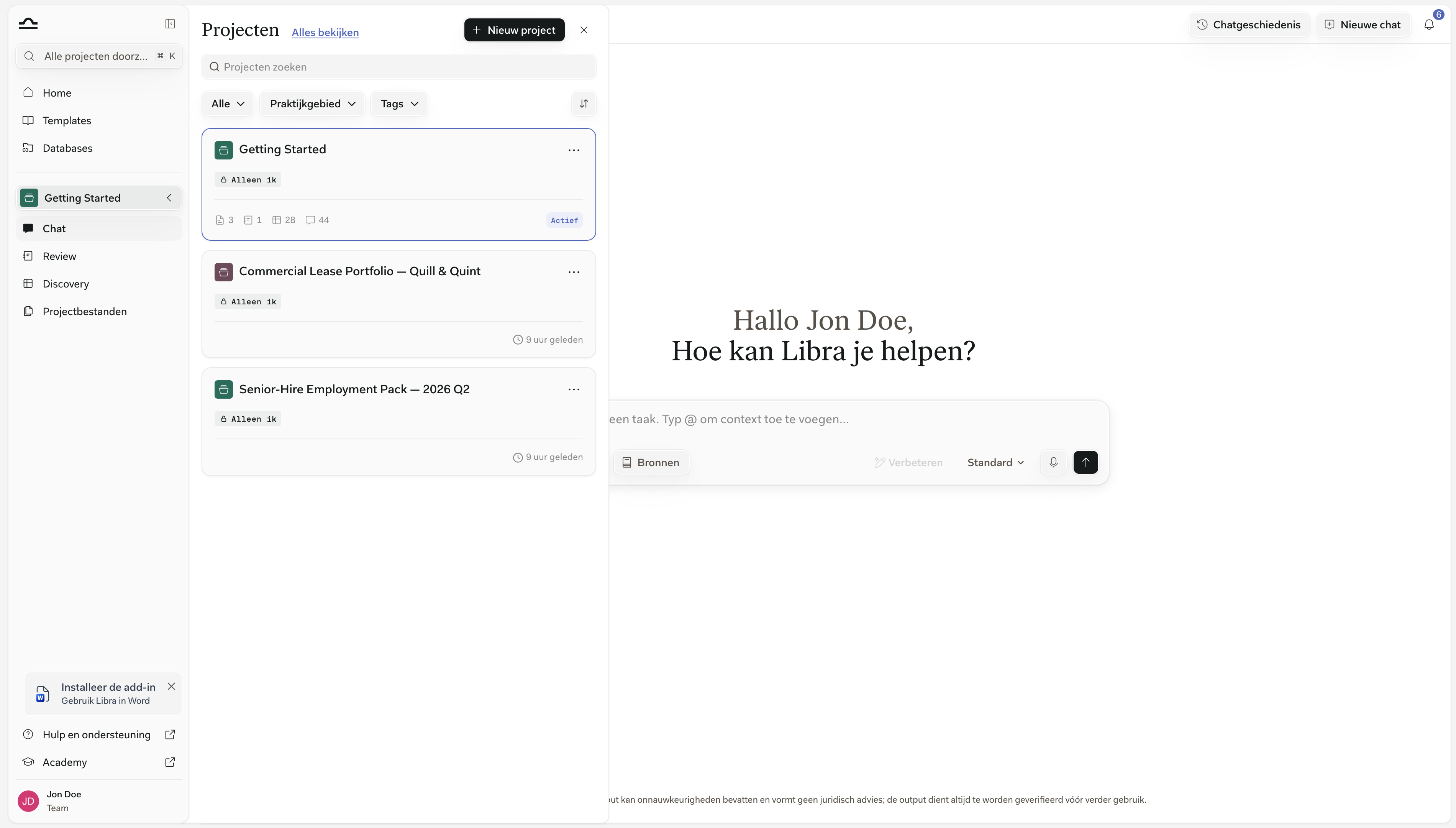This screenshot has height=828, width=1456.
Task: Open Templates in sidebar
Action: [99, 121]
